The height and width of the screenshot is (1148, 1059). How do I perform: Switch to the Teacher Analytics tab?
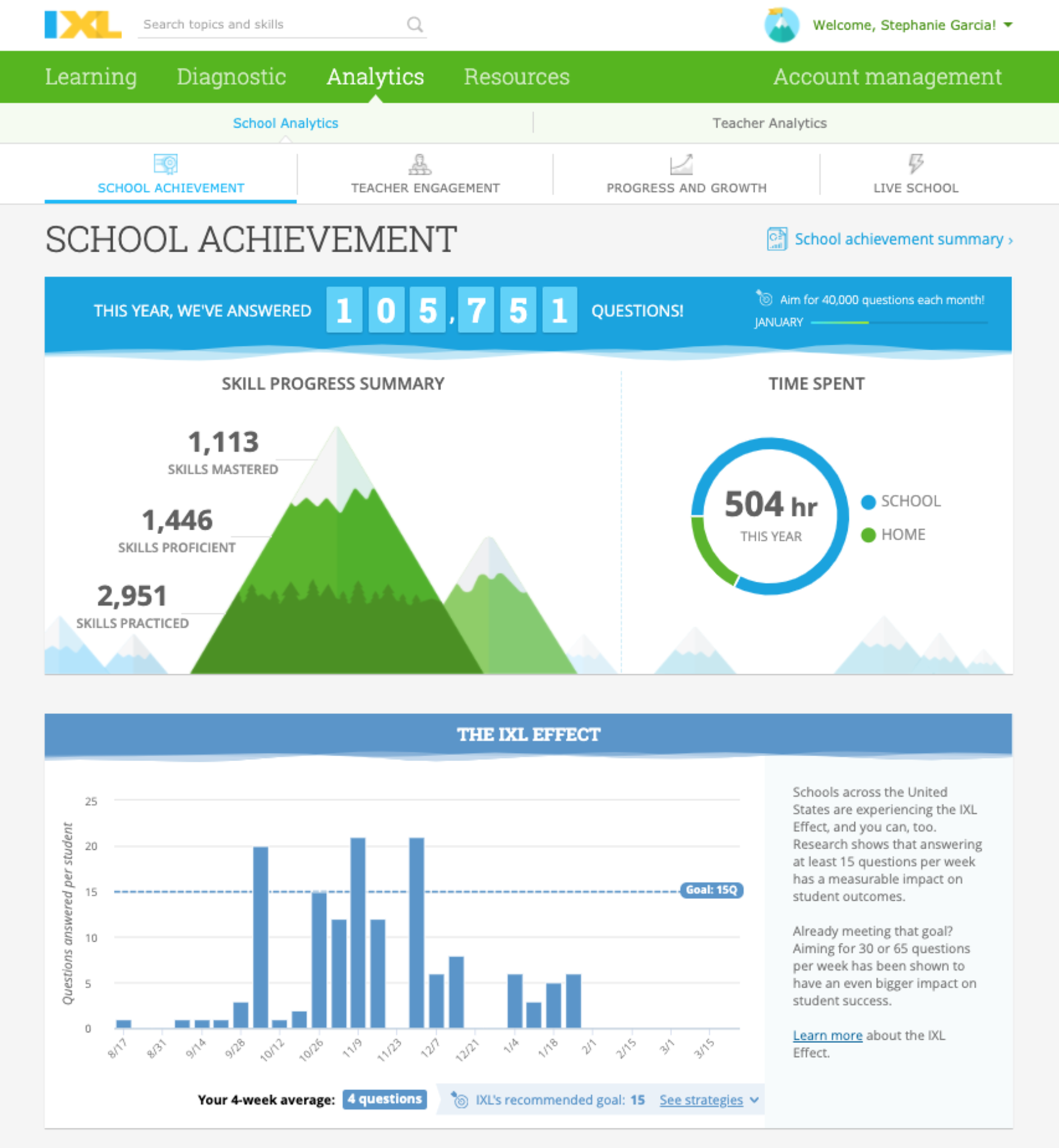769,123
